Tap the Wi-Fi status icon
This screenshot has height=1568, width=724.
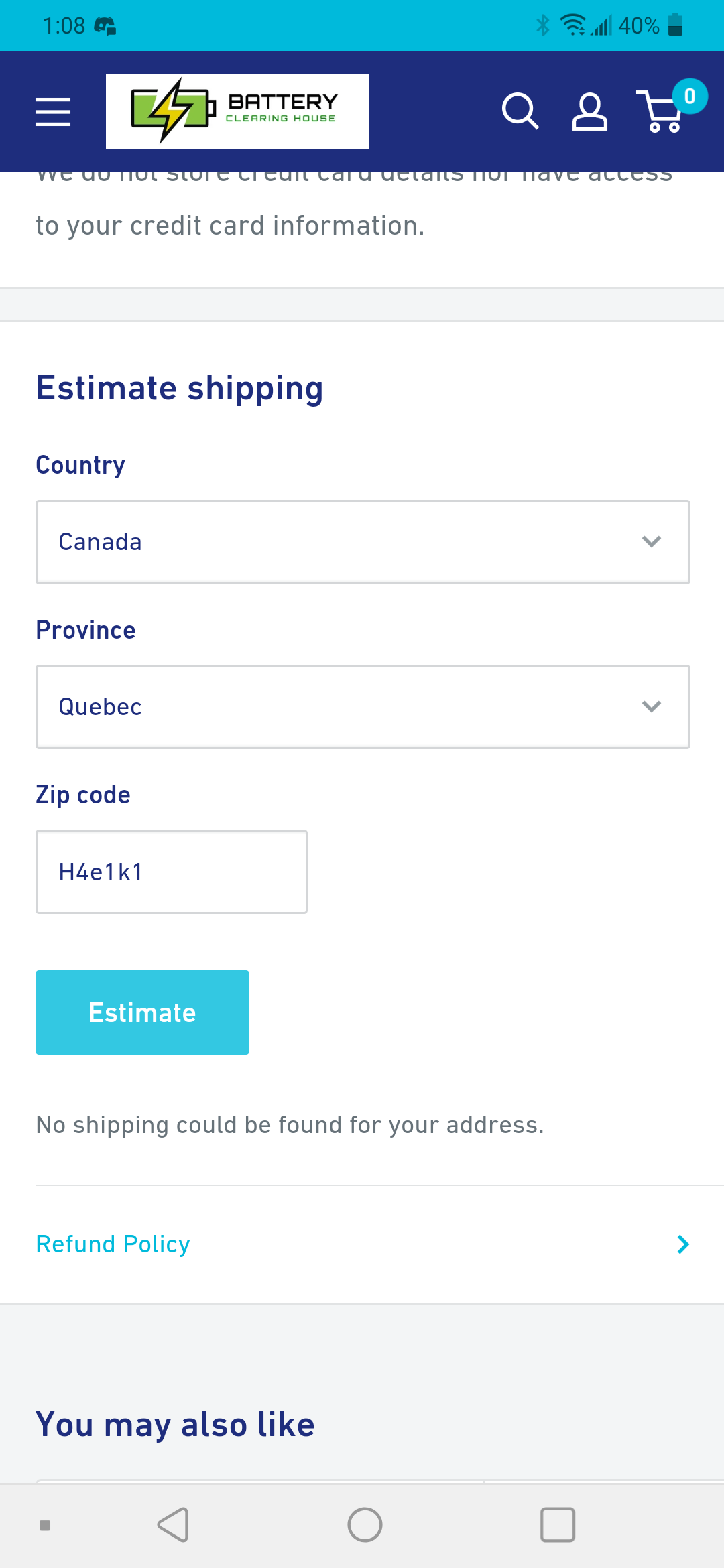click(x=573, y=25)
